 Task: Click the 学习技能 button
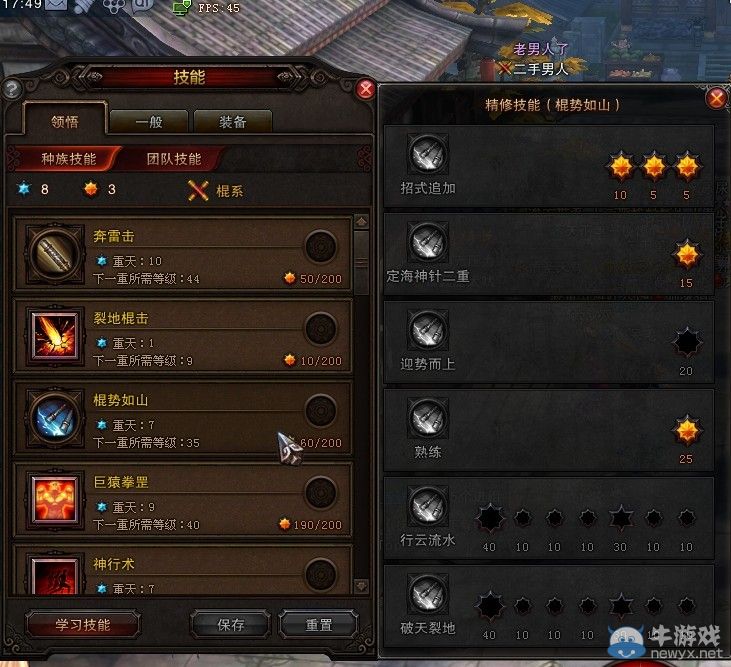(x=83, y=625)
